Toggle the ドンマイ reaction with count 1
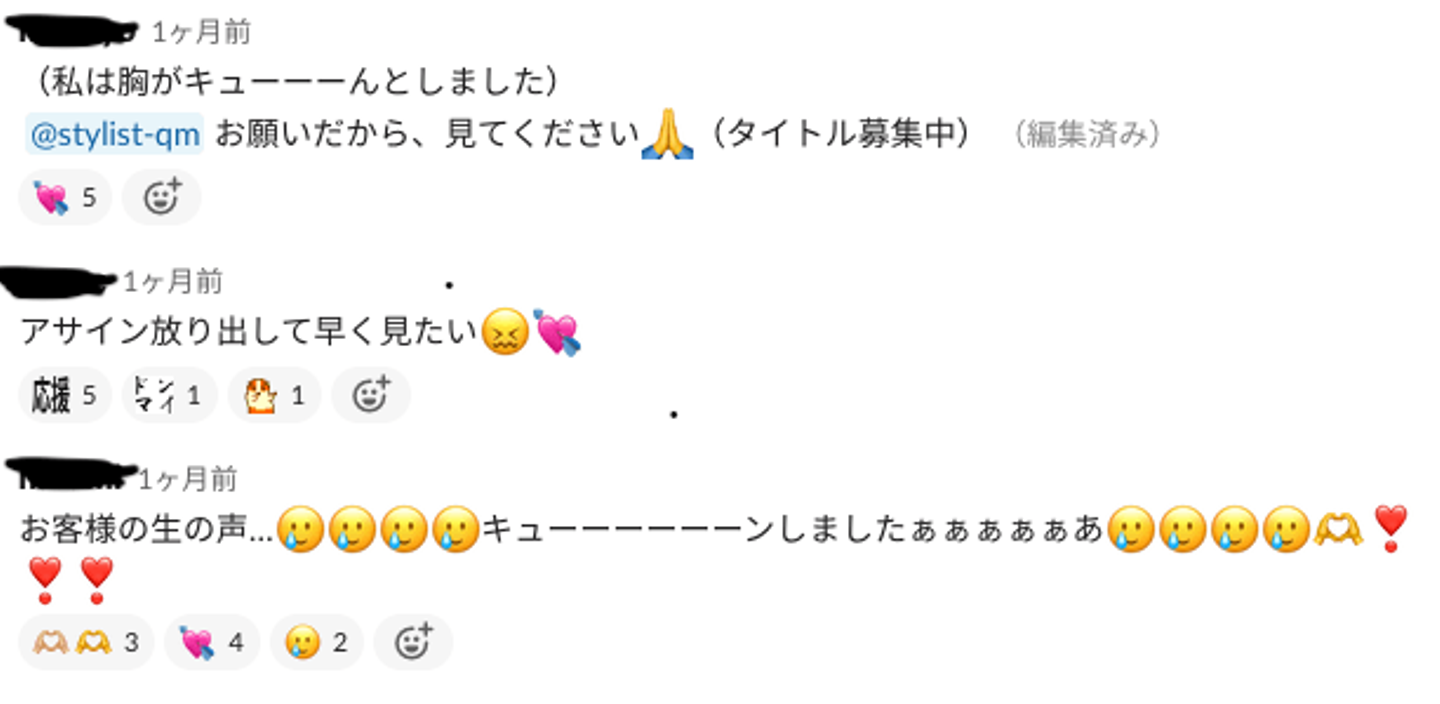Viewport: 1440px width, 704px height. 169,395
